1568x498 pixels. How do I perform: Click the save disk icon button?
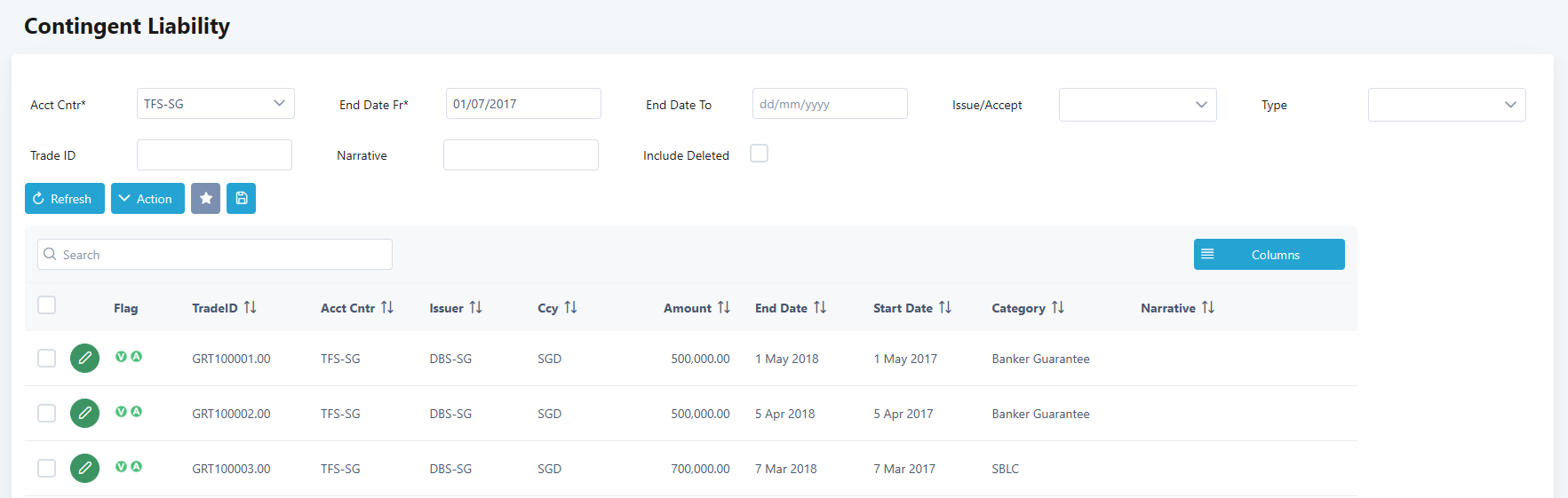[241, 199]
